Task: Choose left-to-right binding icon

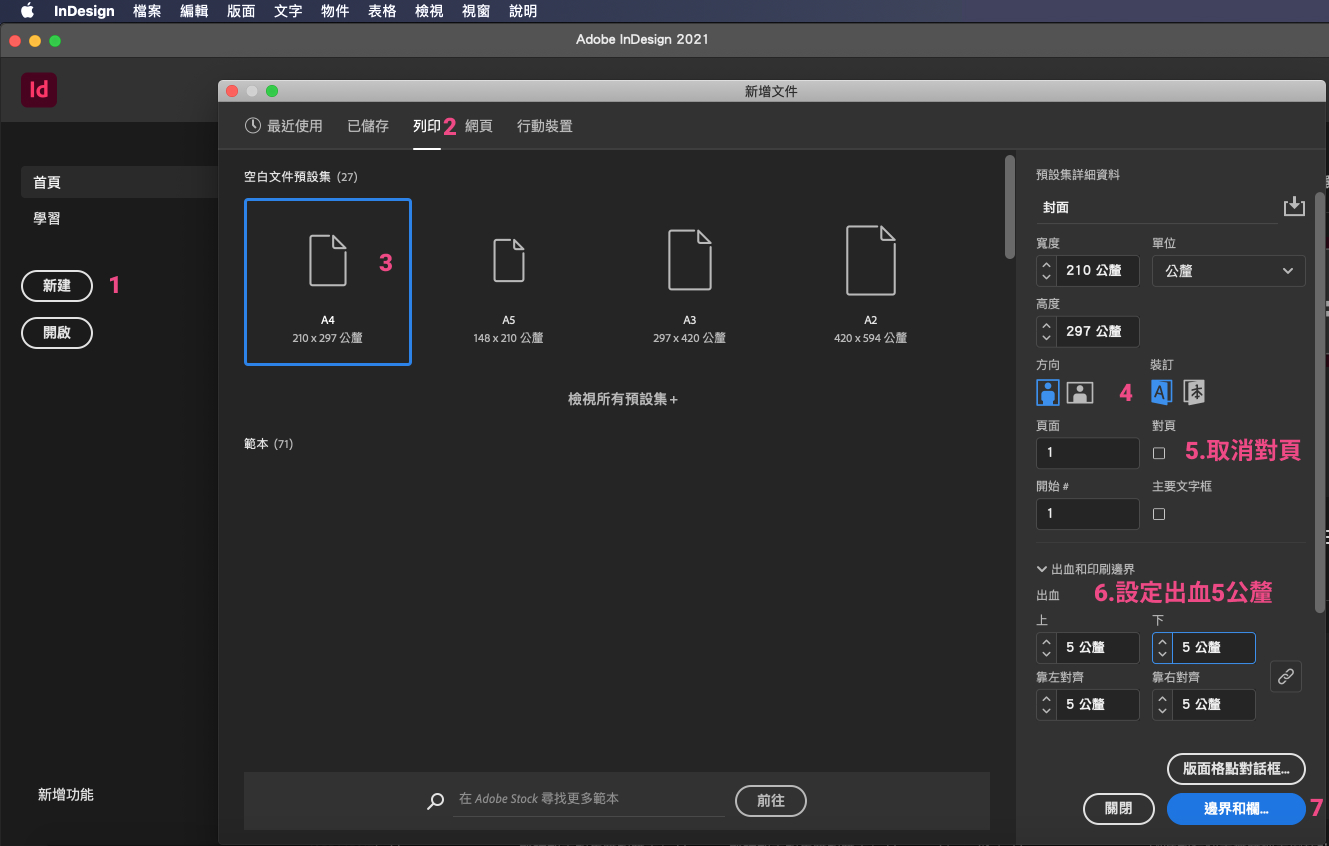Action: click(1161, 392)
